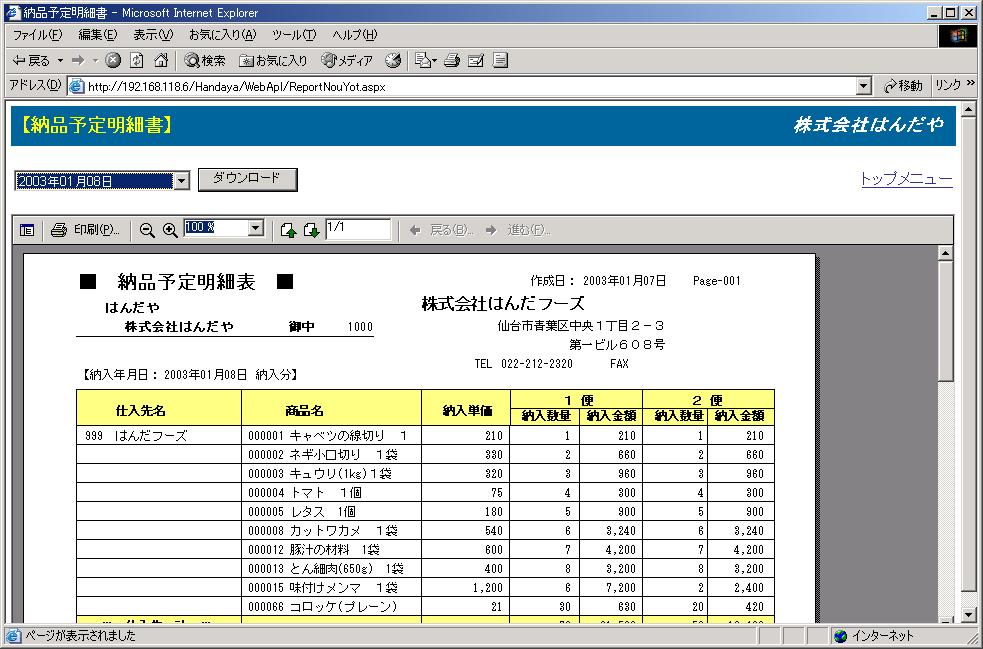
Task: Open the Forward button history dropdown arrow
Action: pos(95,61)
